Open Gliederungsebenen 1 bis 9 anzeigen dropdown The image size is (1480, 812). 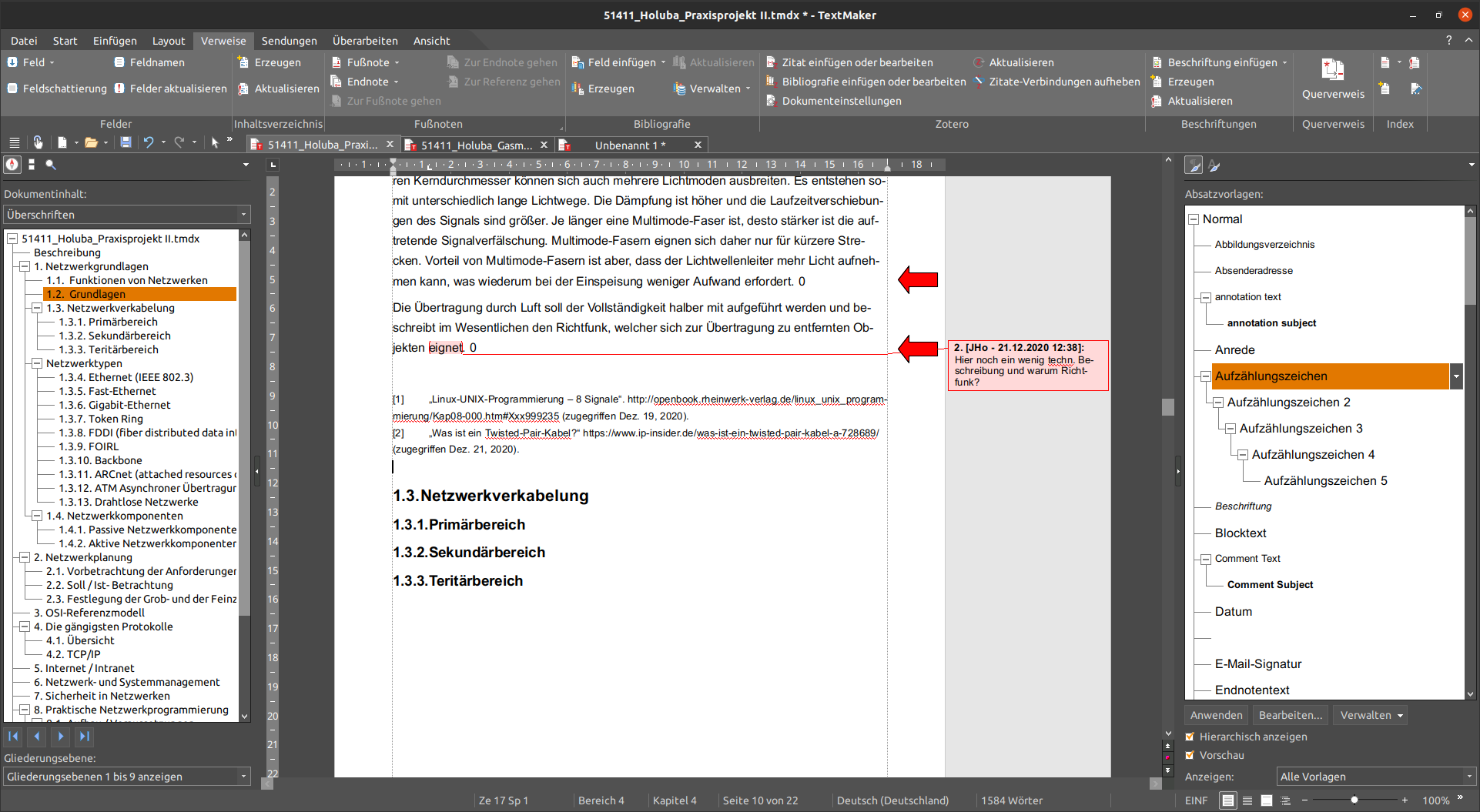pyautogui.click(x=127, y=777)
